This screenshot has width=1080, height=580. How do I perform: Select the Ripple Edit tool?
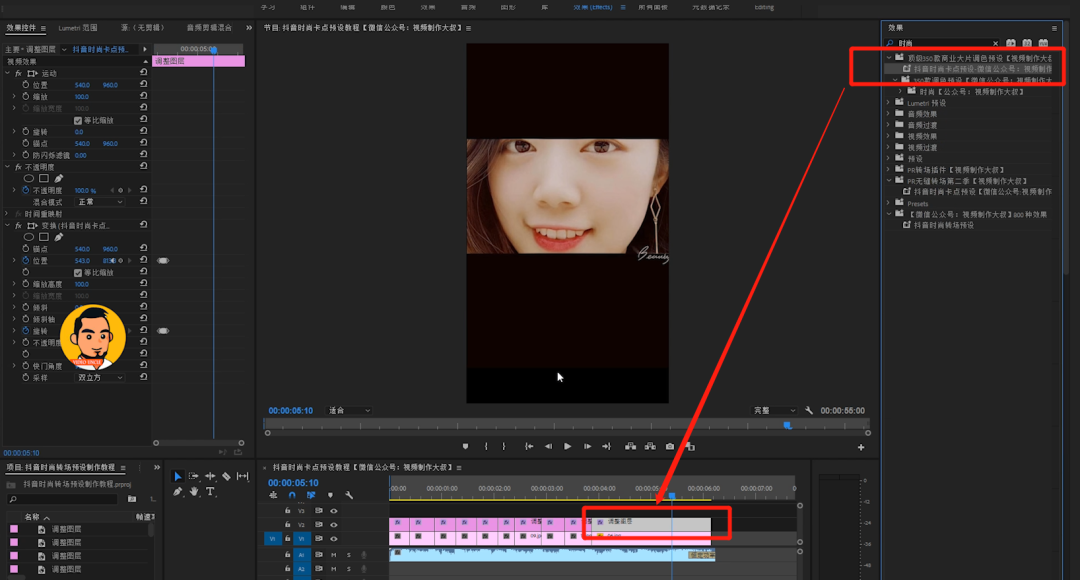pyautogui.click(x=210, y=476)
